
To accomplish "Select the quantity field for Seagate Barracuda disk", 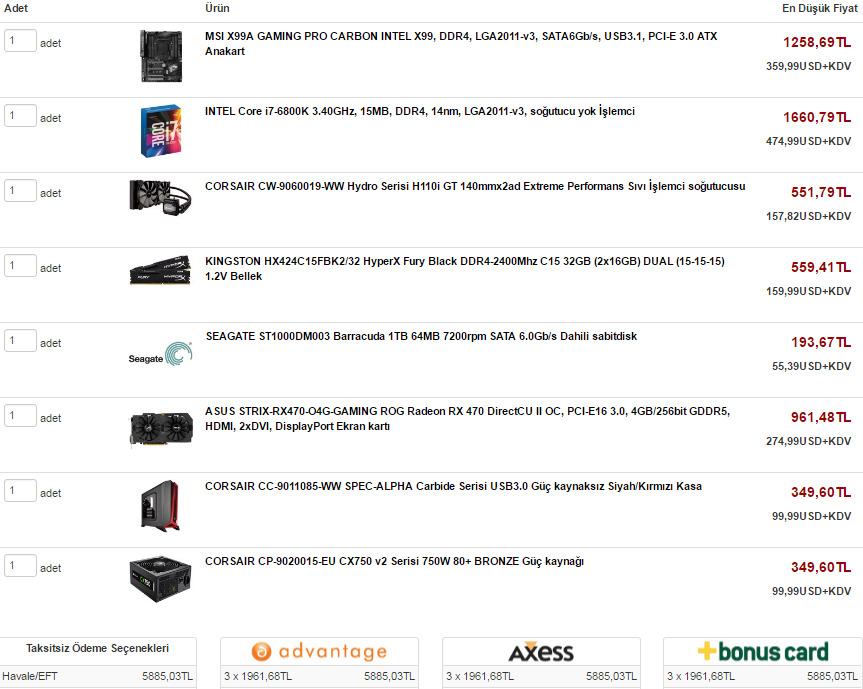I will (x=20, y=341).
